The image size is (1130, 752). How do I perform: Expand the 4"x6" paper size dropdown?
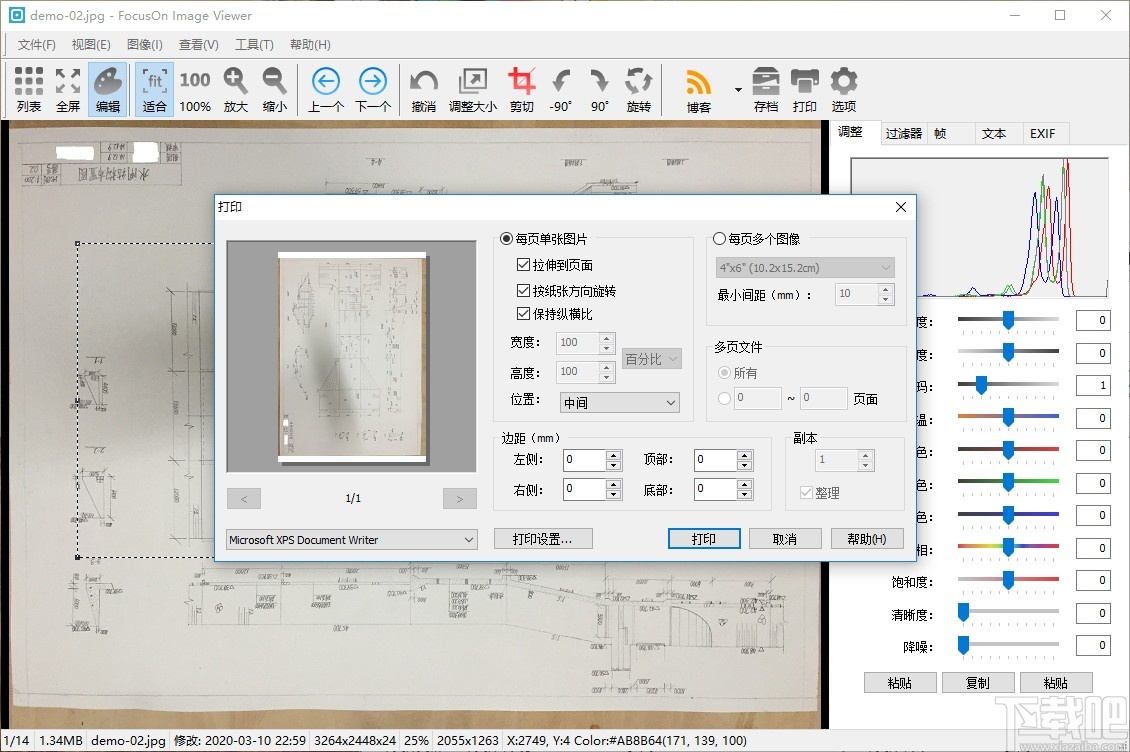(x=805, y=267)
